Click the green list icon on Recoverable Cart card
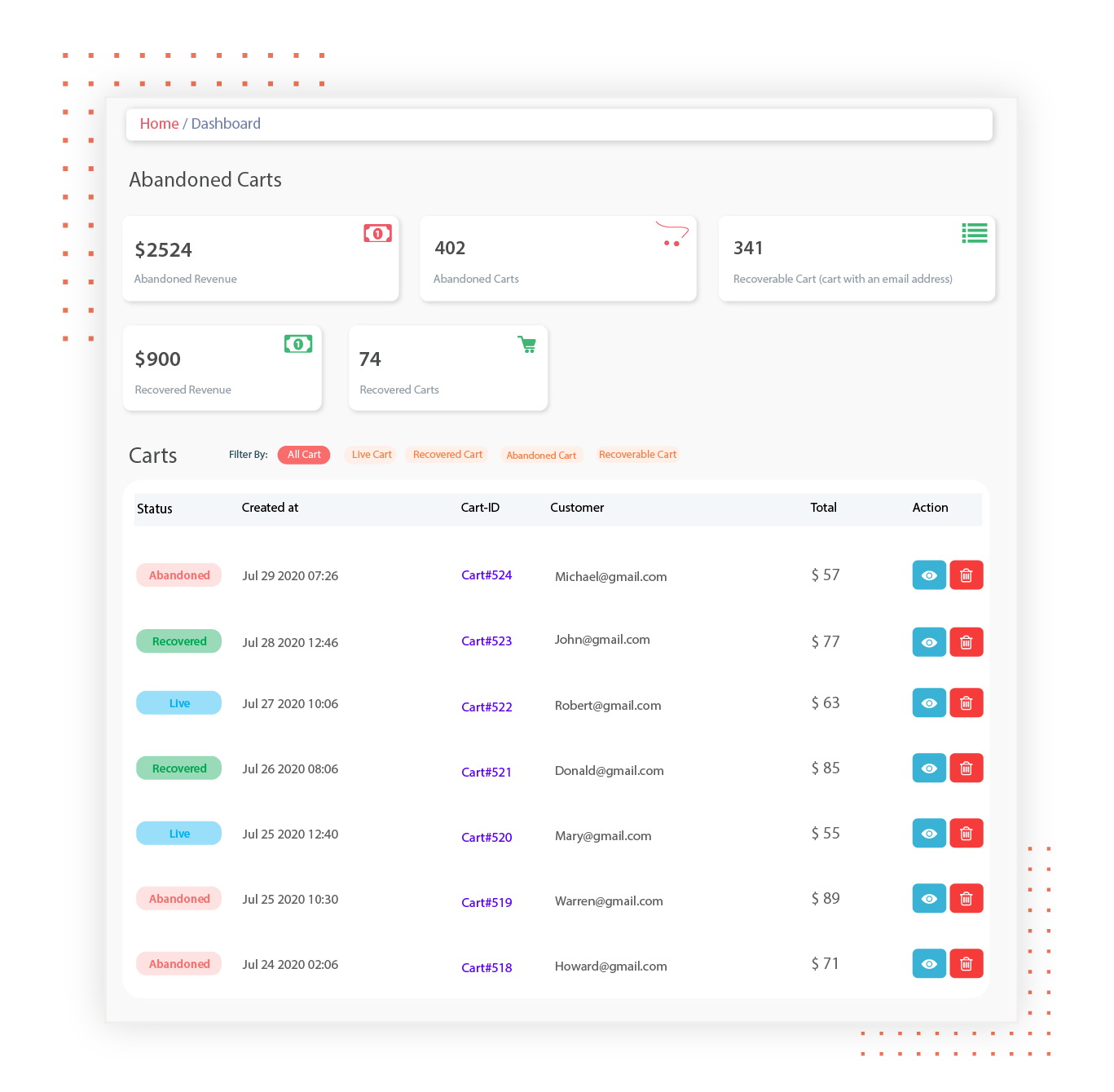Viewport: 1114px width, 1092px height. pyautogui.click(x=975, y=233)
